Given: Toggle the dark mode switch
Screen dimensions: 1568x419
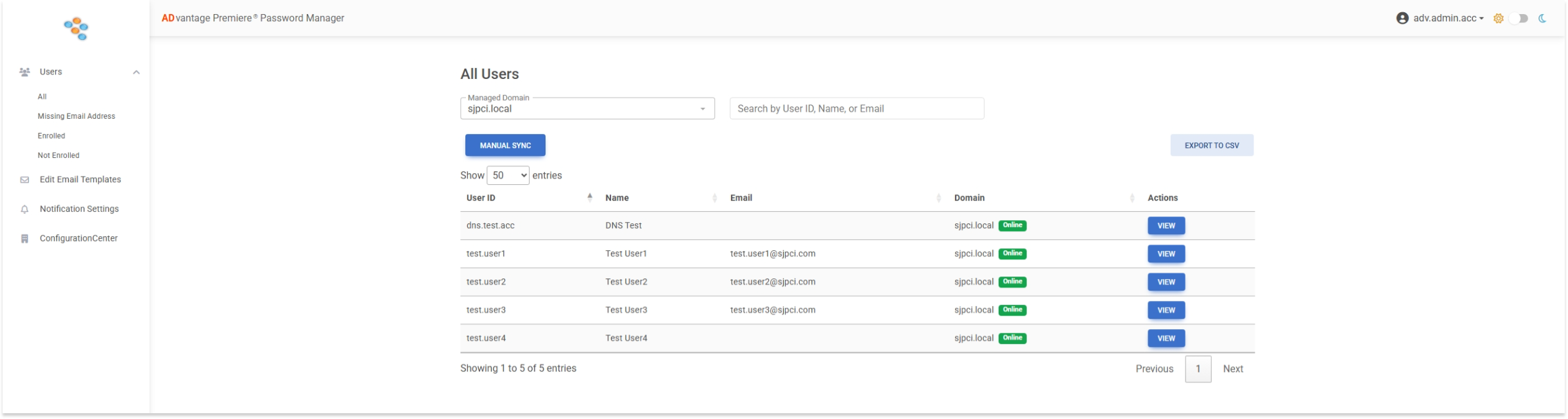Looking at the screenshot, I should [1519, 18].
